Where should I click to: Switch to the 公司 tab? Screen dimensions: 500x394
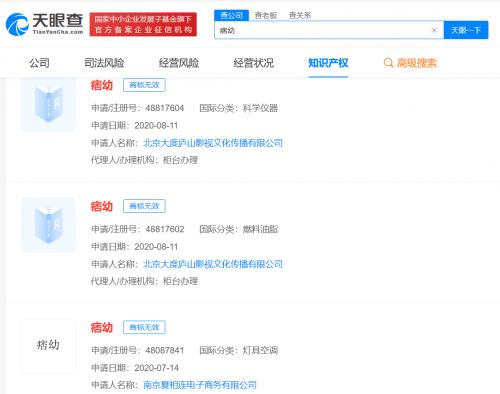[x=39, y=63]
